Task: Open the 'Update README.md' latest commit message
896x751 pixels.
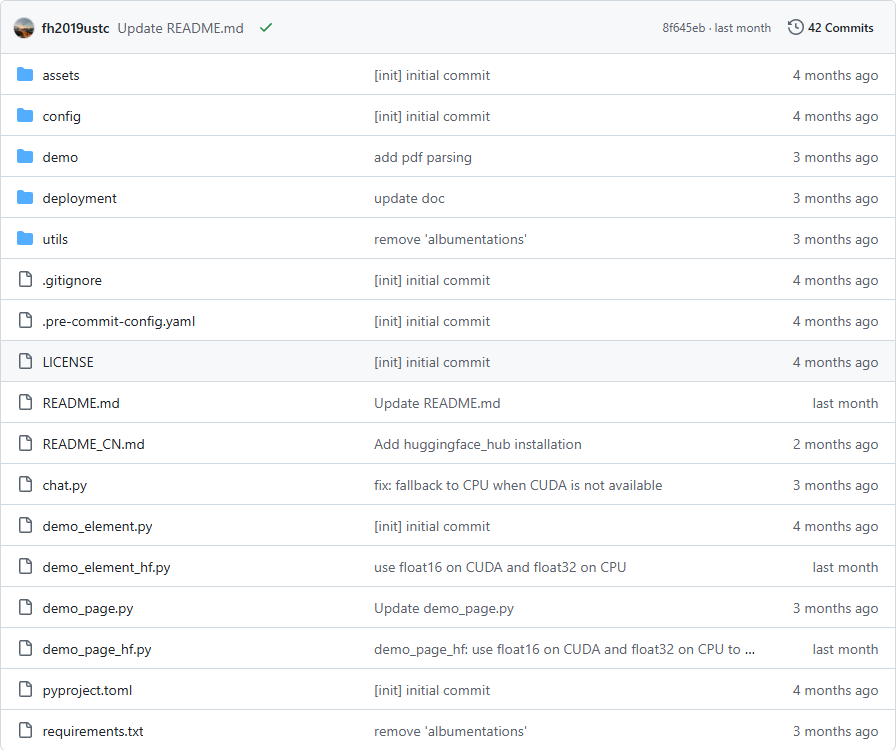Action: [180, 28]
